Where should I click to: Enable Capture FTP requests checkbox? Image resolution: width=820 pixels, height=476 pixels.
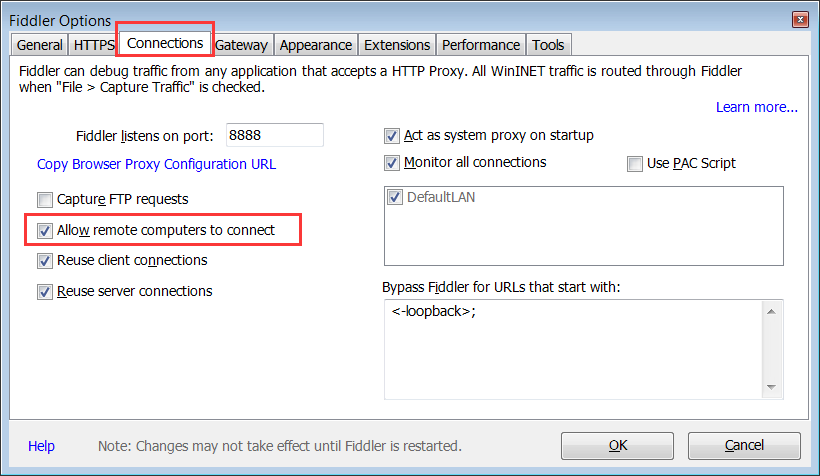(45, 200)
